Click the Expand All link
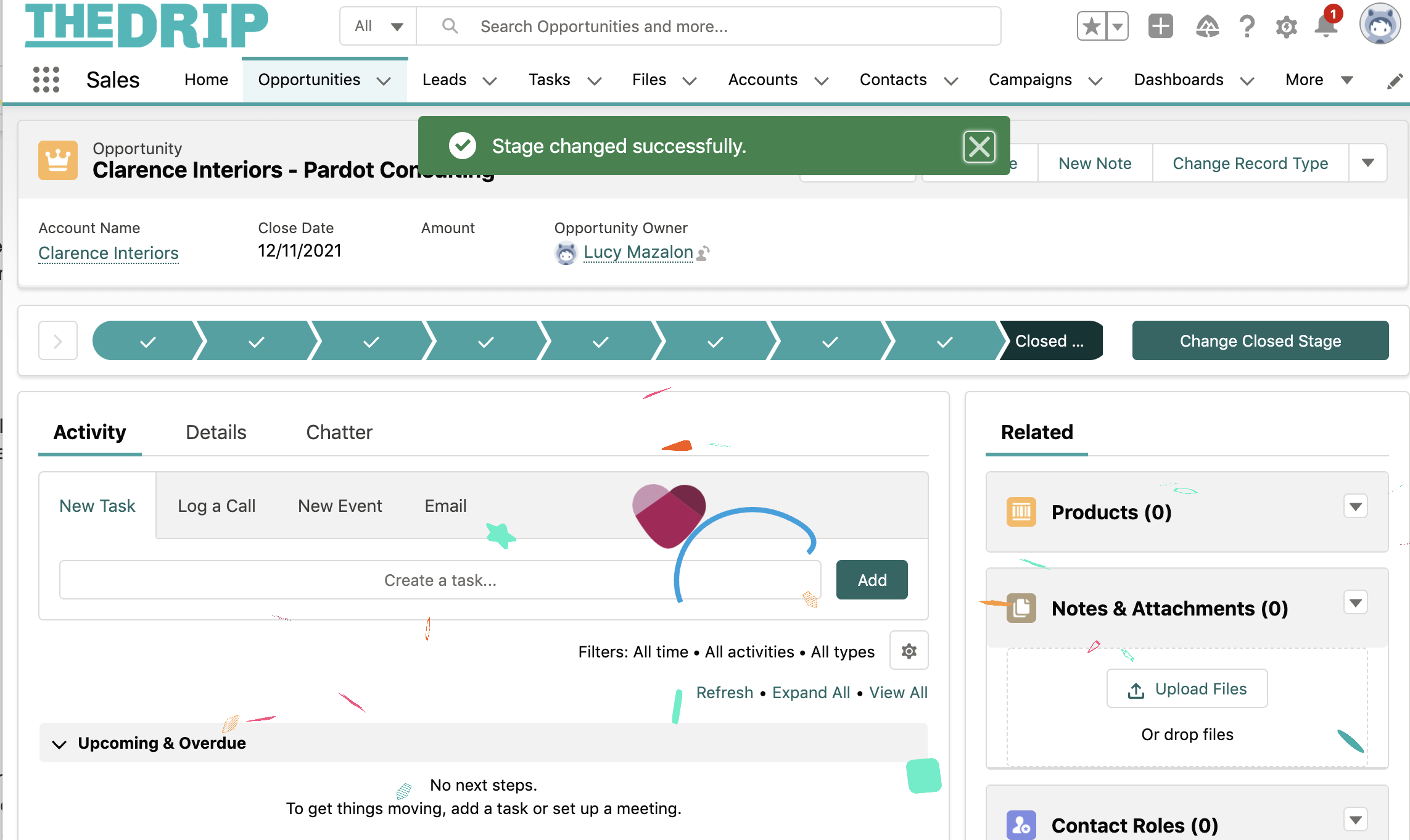1410x840 pixels. (811, 693)
